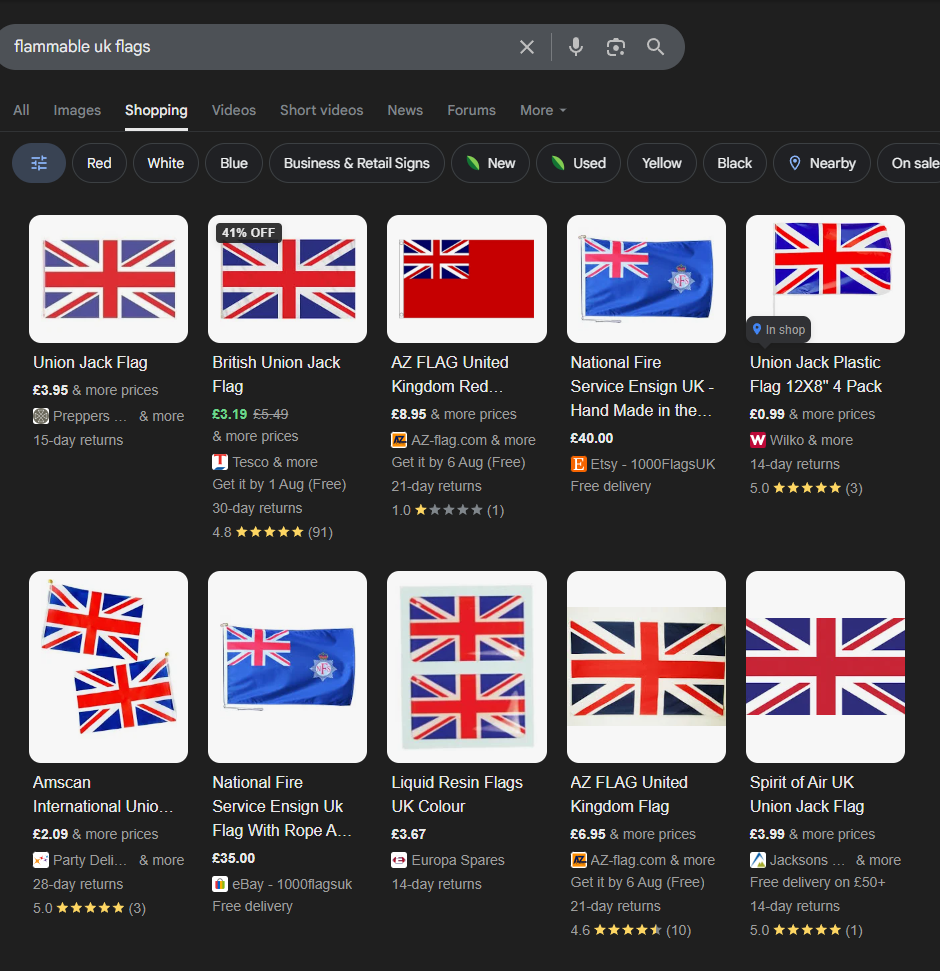Toggle the Black colour filter chip
Image resolution: width=940 pixels, height=971 pixels.
[734, 163]
